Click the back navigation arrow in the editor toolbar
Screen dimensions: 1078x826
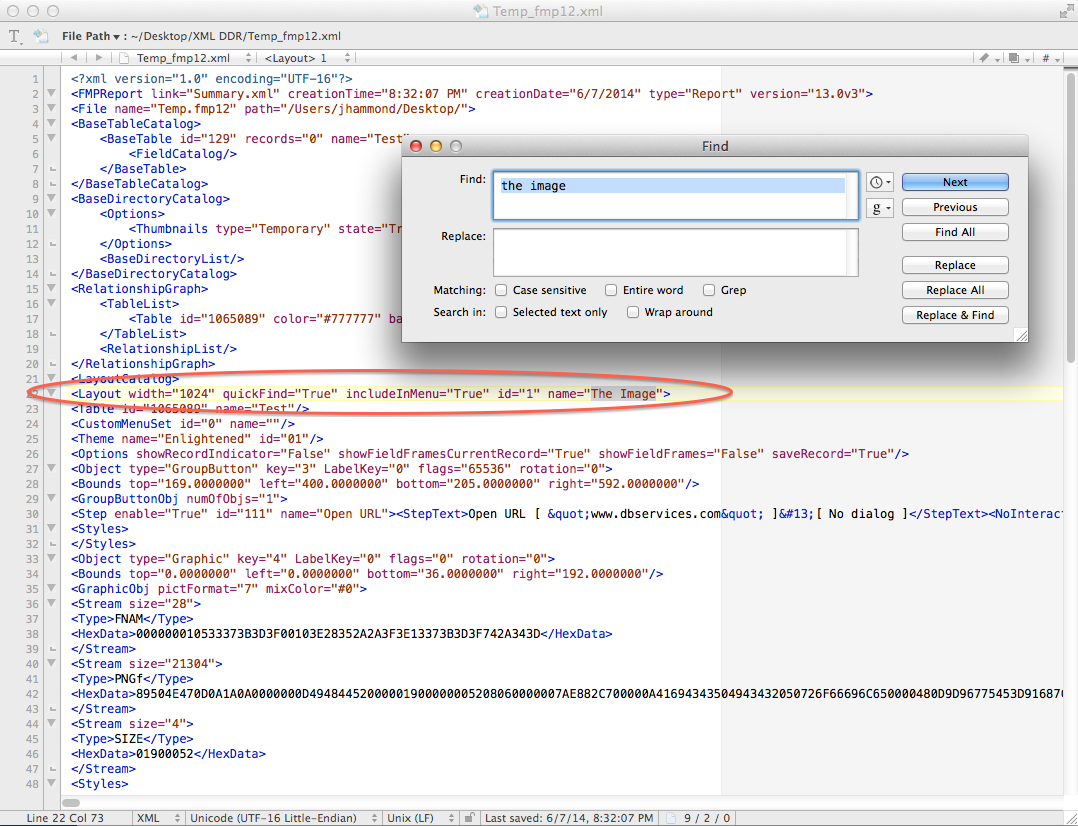point(75,58)
